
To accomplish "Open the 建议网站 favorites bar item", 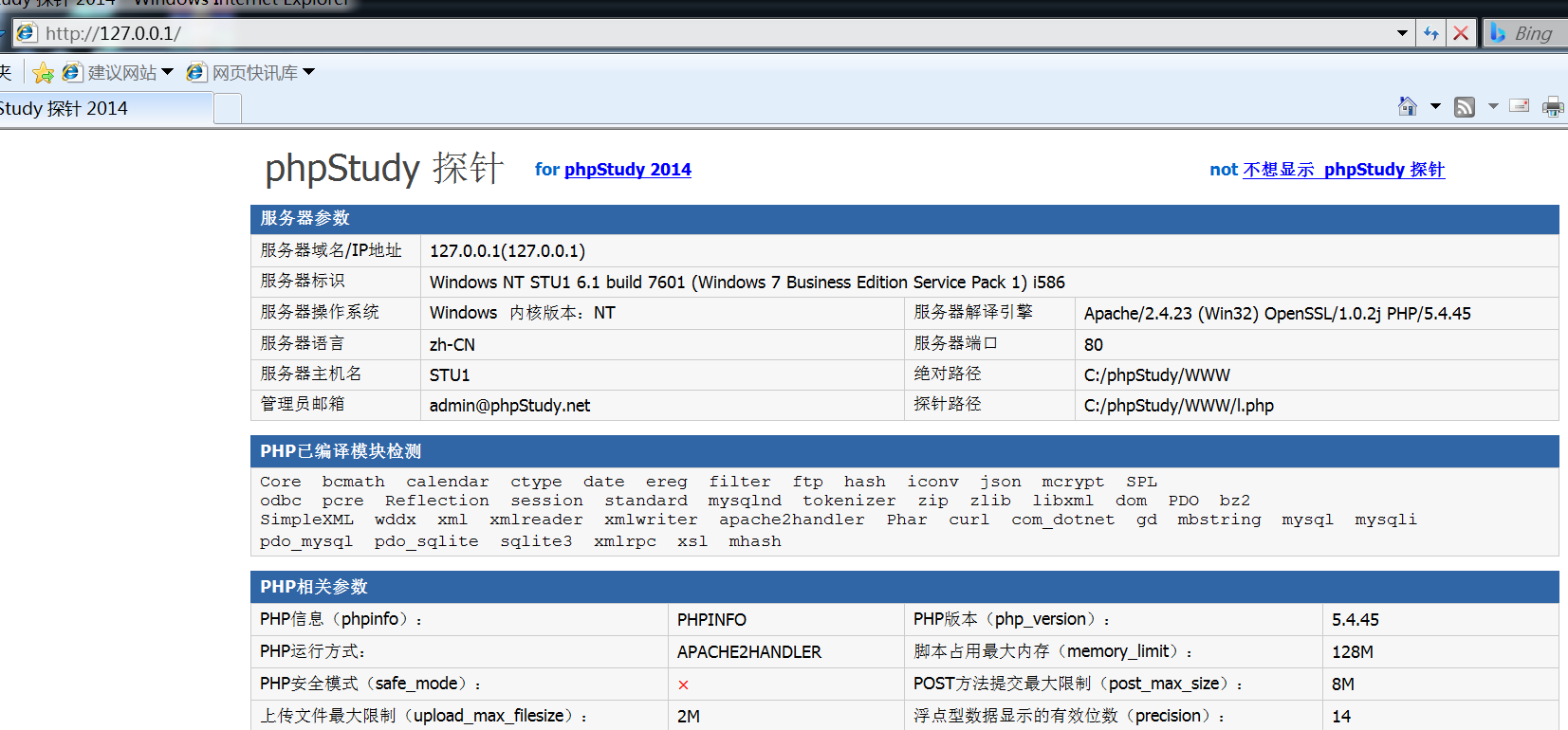I will (x=118, y=73).
